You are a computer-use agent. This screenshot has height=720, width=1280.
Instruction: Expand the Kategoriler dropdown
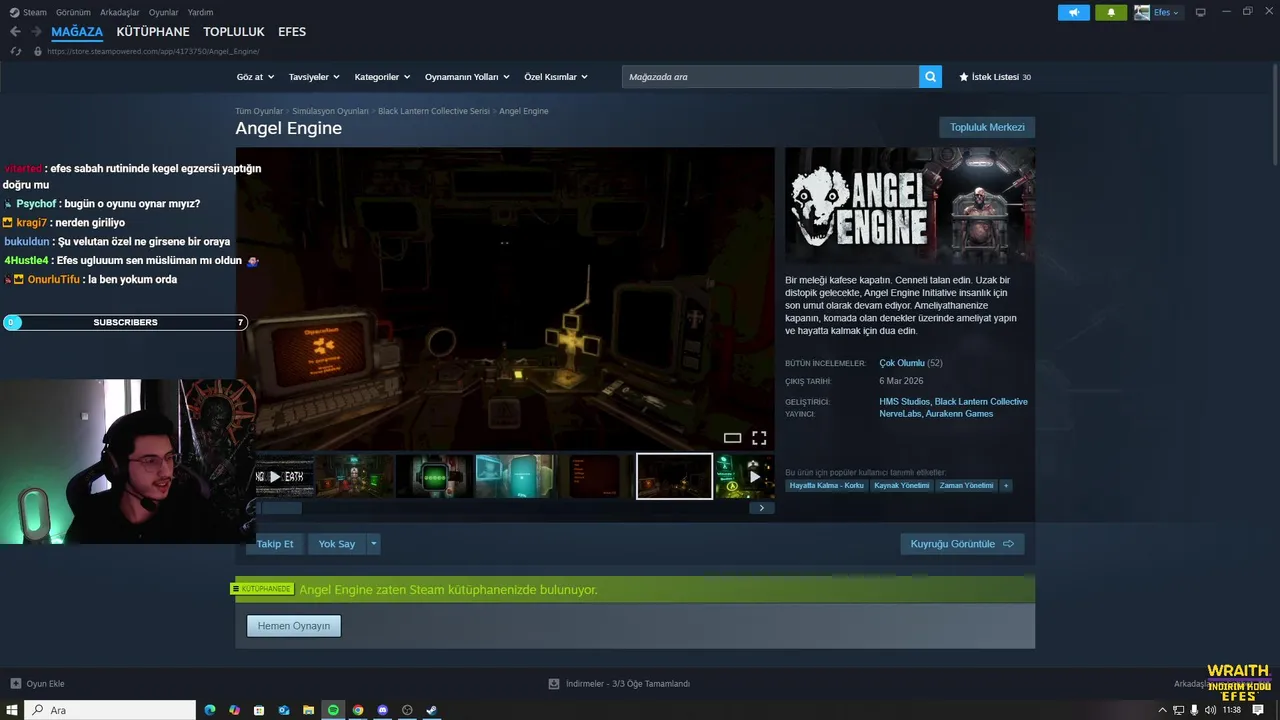[382, 77]
